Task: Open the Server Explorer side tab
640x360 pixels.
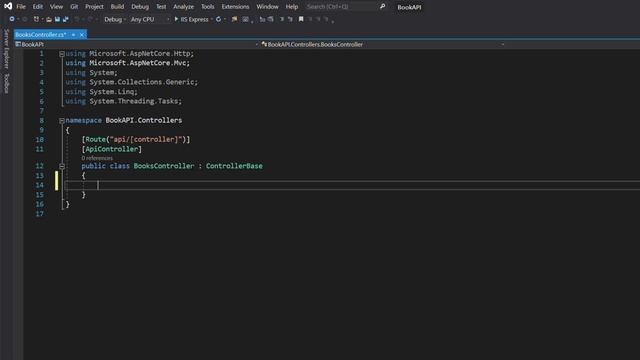Action: (6, 49)
